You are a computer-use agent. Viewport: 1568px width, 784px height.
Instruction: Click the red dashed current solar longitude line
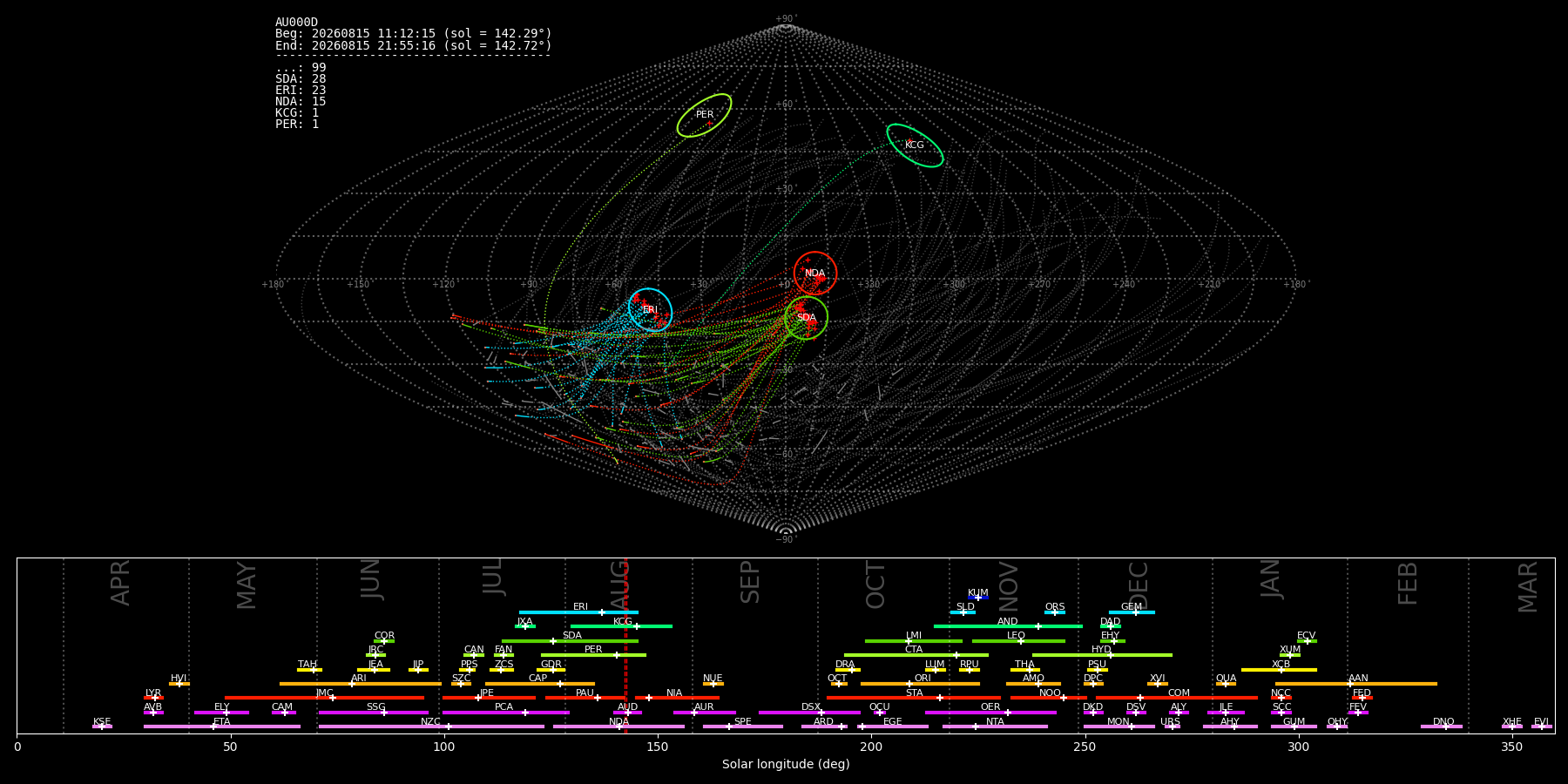[625, 645]
